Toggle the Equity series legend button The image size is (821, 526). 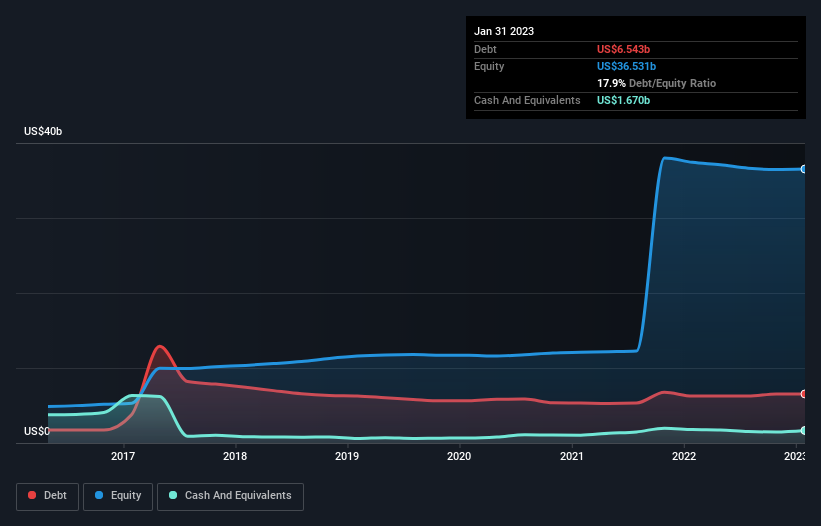tap(118, 496)
